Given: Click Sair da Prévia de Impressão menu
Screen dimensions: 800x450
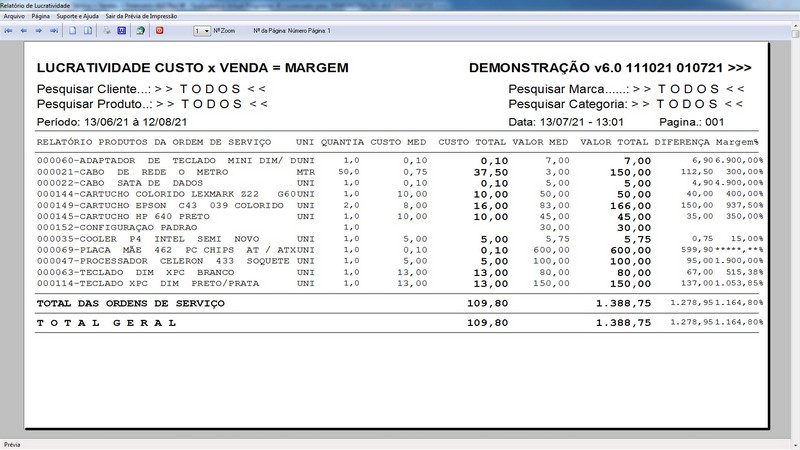Looking at the screenshot, I should coord(141,16).
